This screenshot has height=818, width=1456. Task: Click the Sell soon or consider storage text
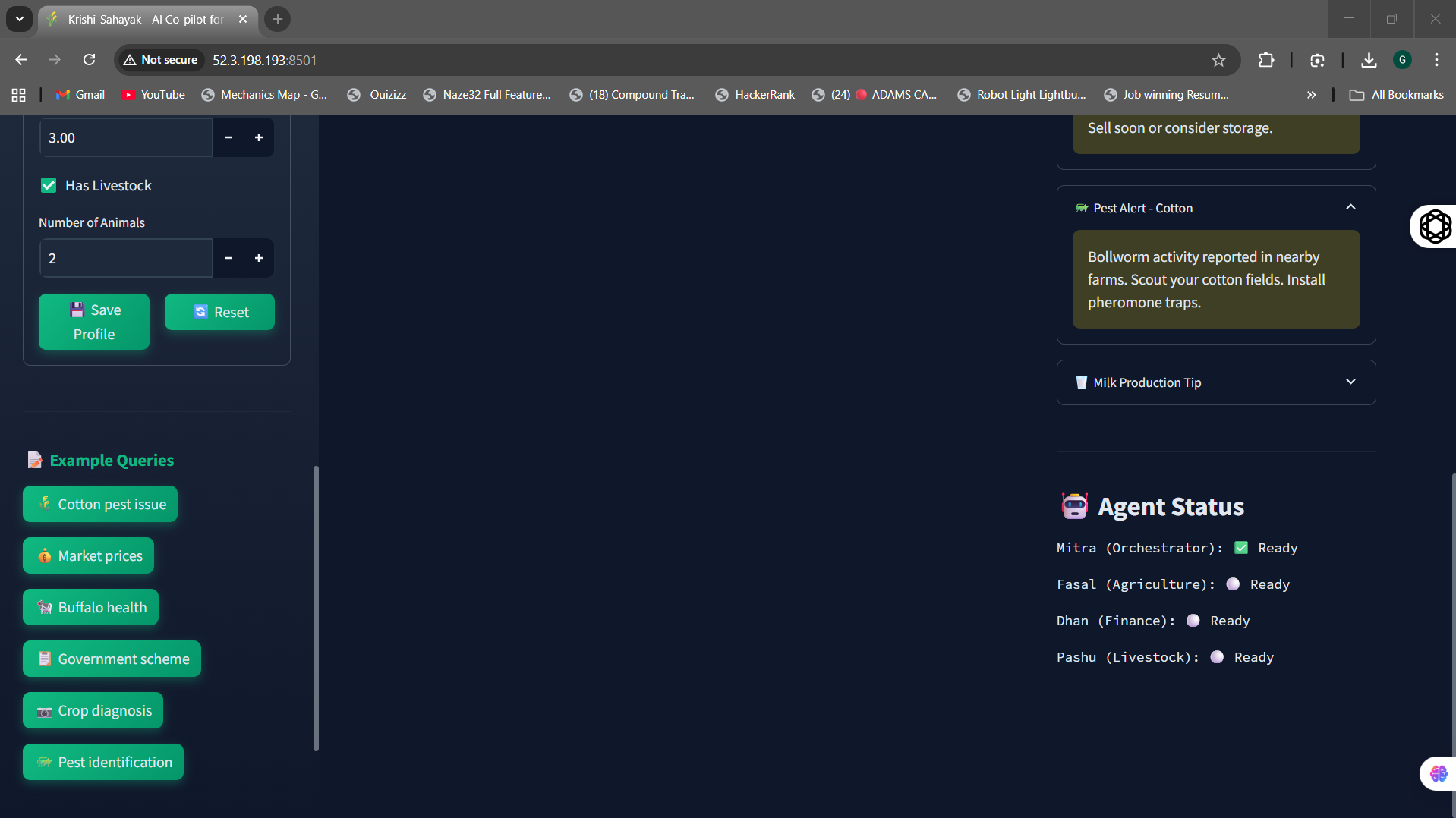(x=1180, y=127)
